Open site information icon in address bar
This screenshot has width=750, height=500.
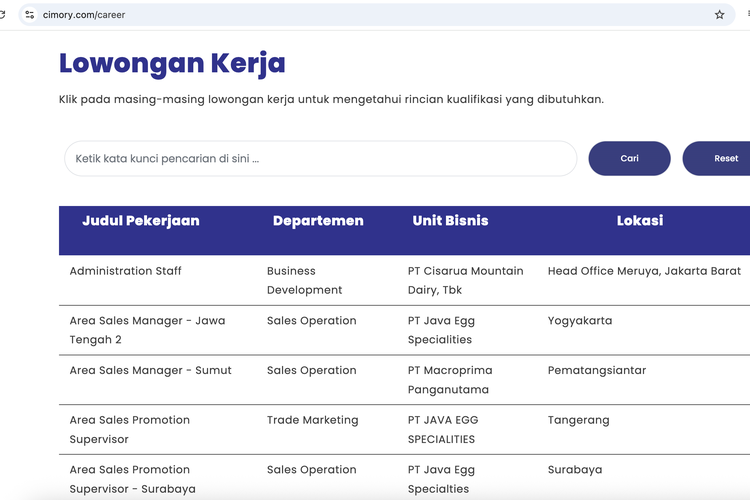click(x=30, y=15)
